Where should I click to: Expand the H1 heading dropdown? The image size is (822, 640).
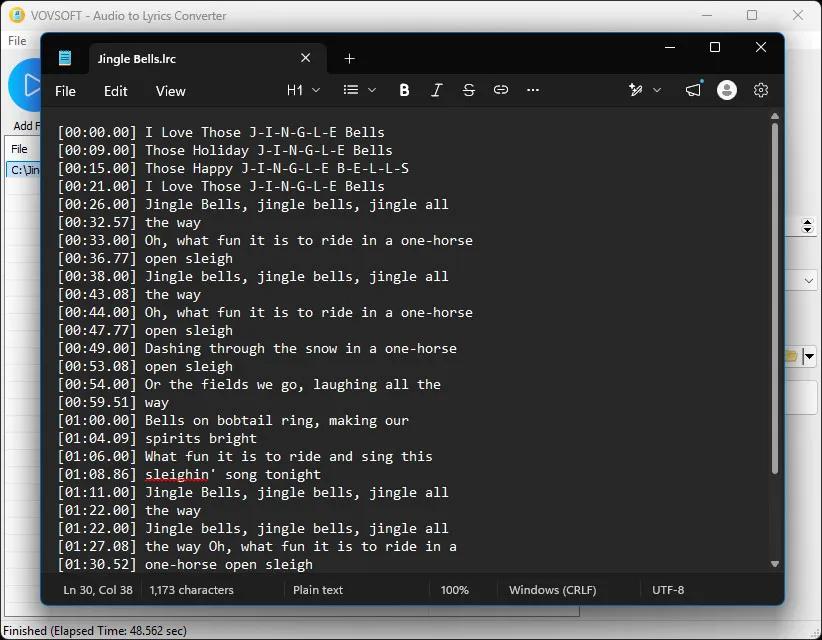tap(303, 90)
